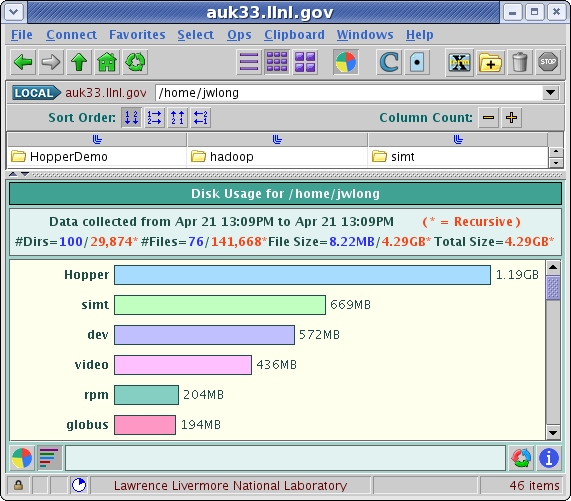Click the STOP sign icon

point(548,63)
